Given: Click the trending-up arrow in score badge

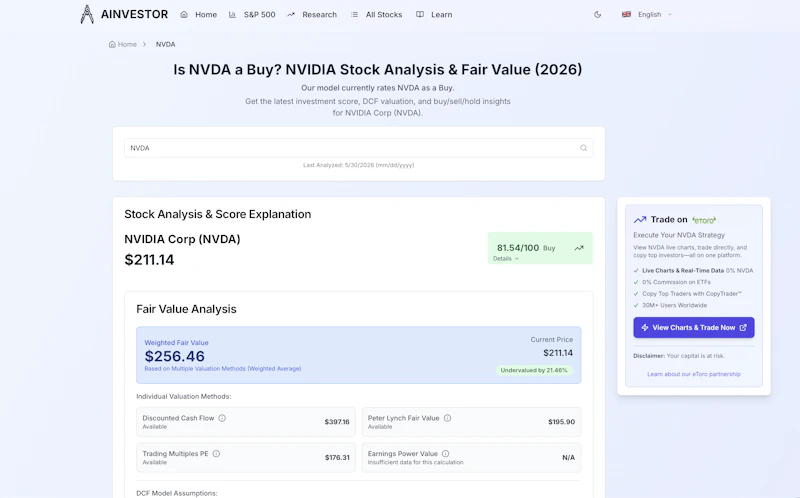Looking at the screenshot, I should click(579, 248).
